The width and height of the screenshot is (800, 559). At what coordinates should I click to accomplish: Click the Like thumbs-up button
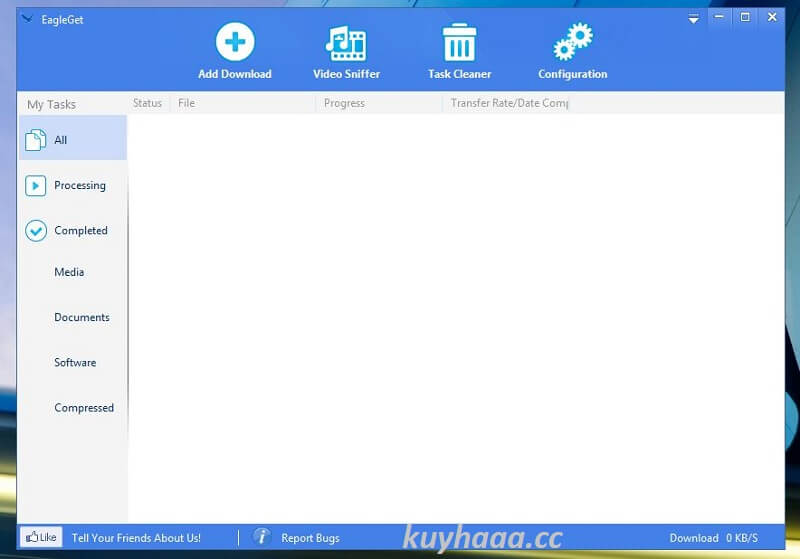coord(41,537)
